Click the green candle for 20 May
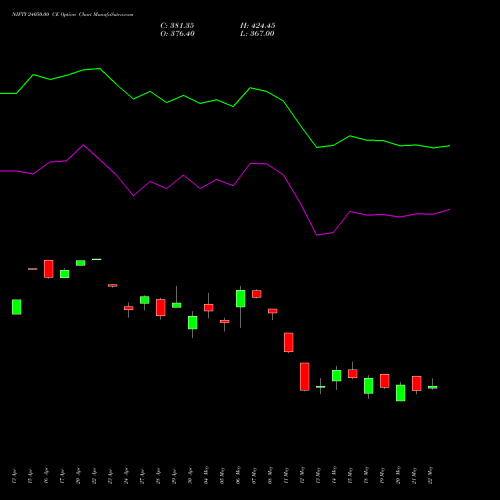 [401, 393]
